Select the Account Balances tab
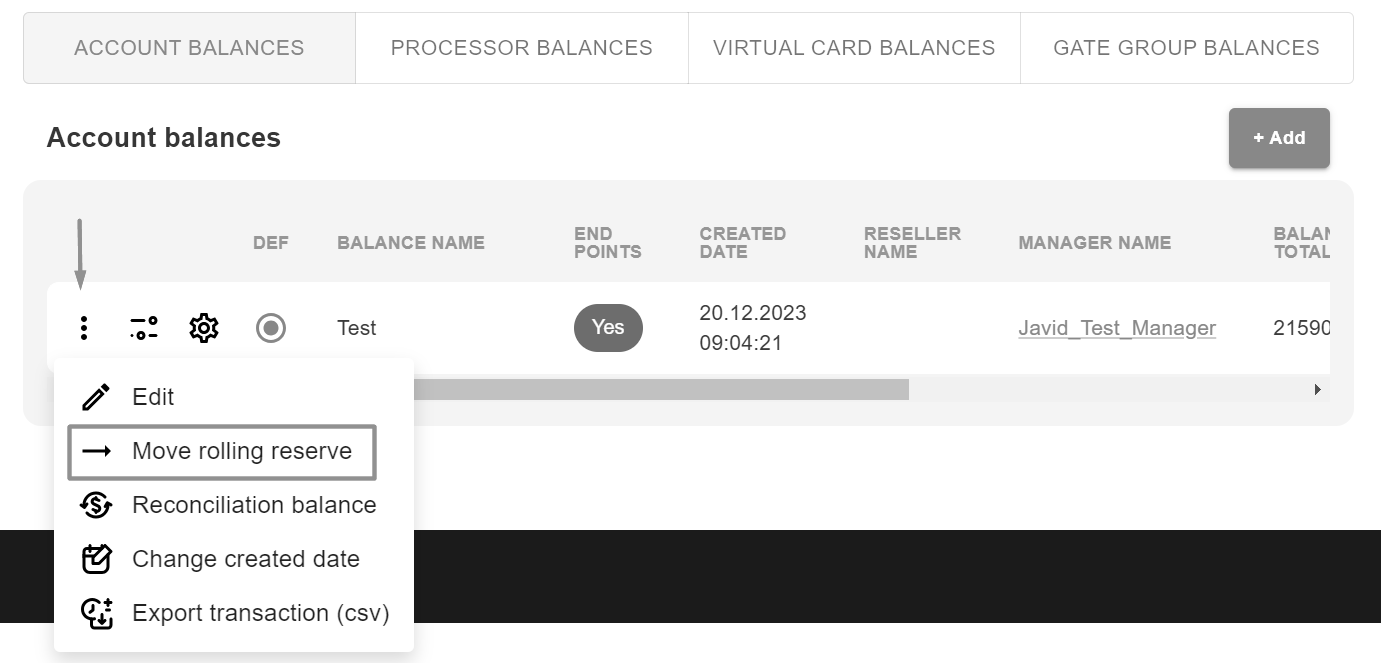 tap(189, 48)
